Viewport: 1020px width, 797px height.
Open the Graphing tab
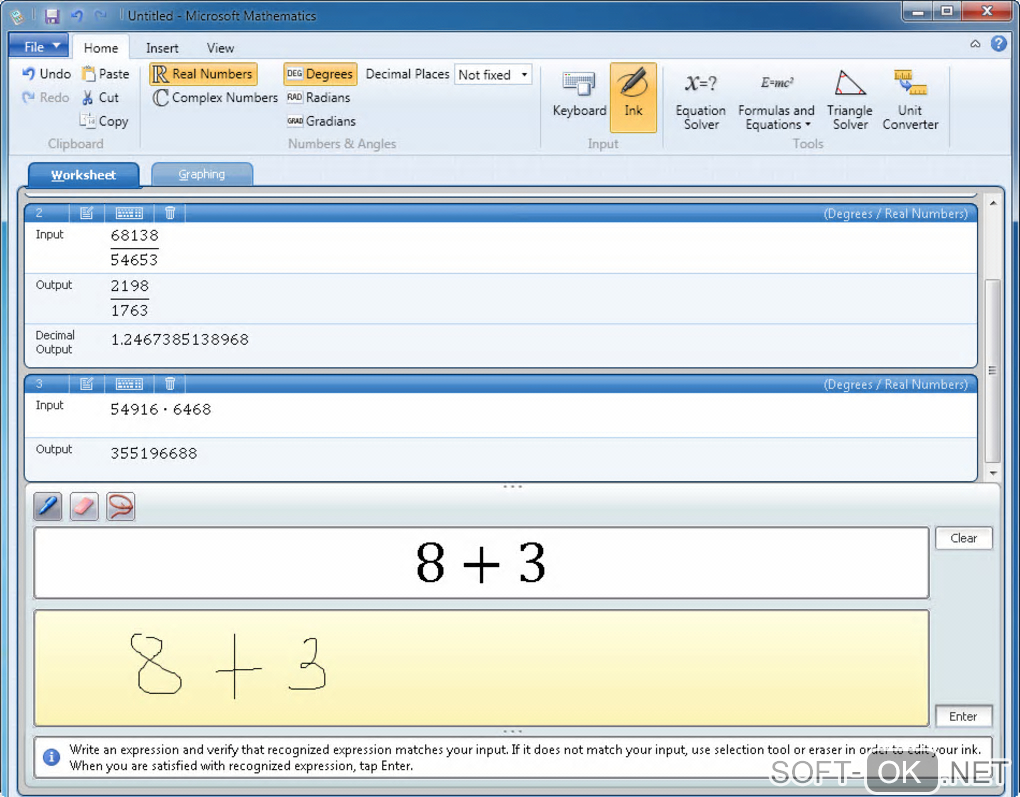pyautogui.click(x=202, y=174)
